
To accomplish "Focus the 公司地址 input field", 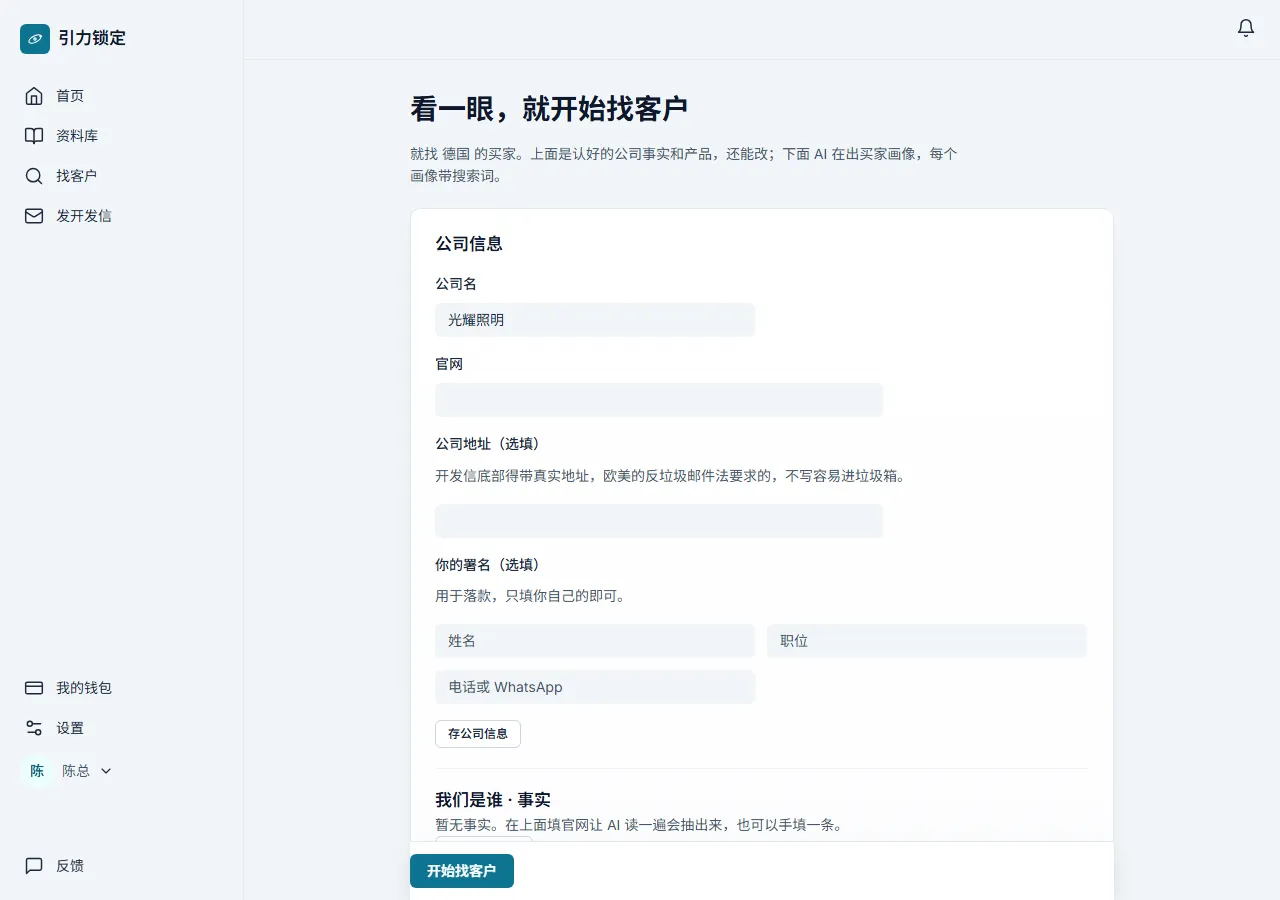I will (x=659, y=521).
